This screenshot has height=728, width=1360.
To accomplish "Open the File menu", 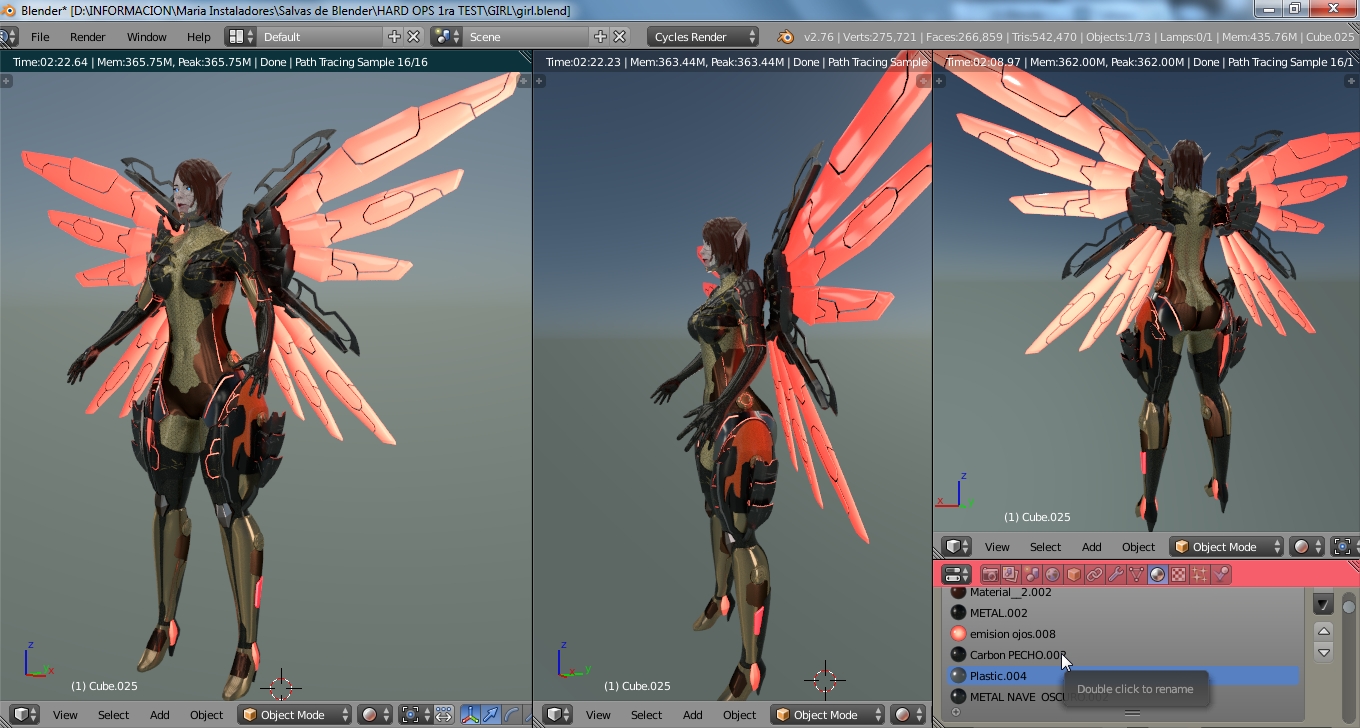I will pos(40,37).
